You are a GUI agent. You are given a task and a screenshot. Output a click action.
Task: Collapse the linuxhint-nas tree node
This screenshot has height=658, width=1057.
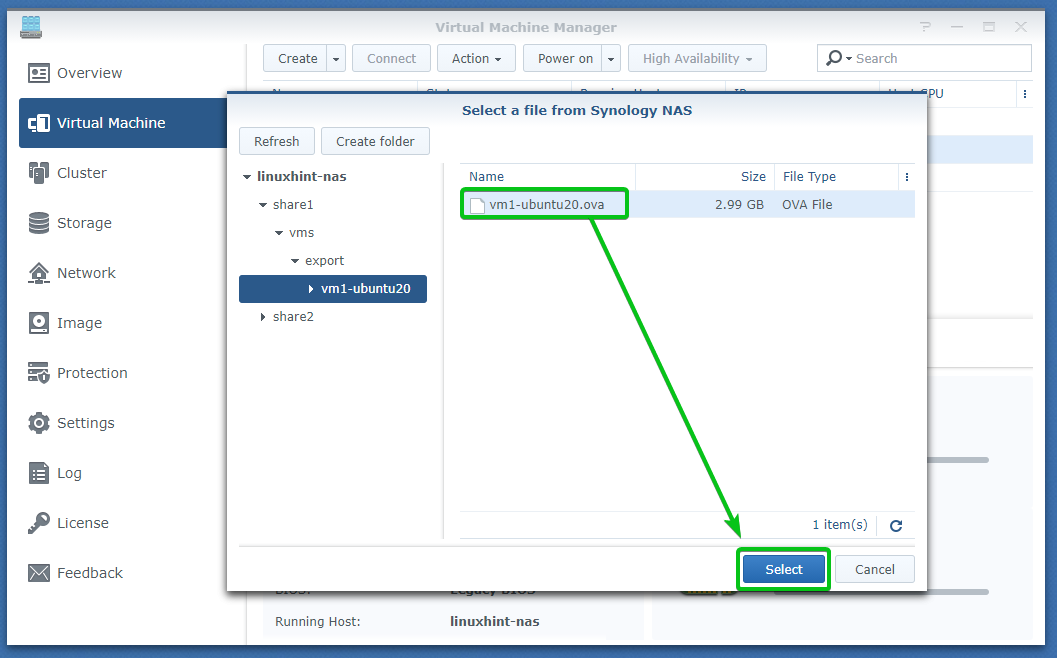pyautogui.click(x=247, y=177)
